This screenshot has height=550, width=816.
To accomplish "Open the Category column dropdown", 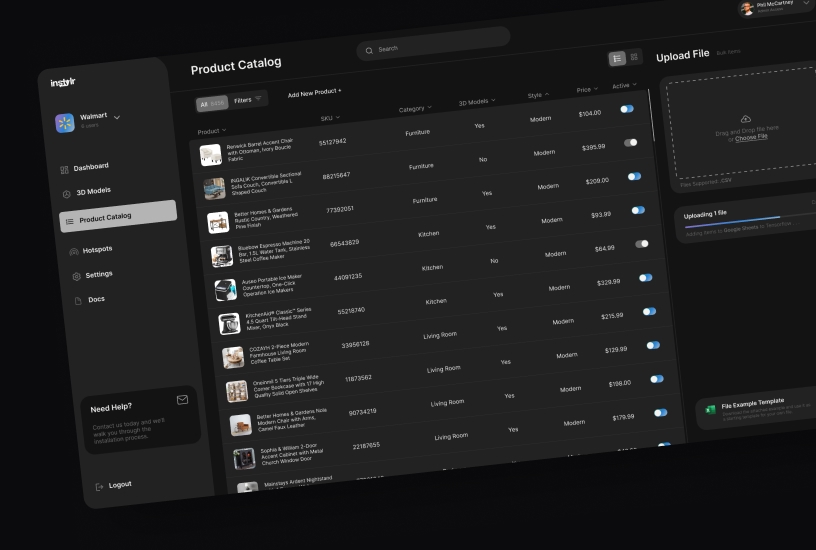I will 415,109.
